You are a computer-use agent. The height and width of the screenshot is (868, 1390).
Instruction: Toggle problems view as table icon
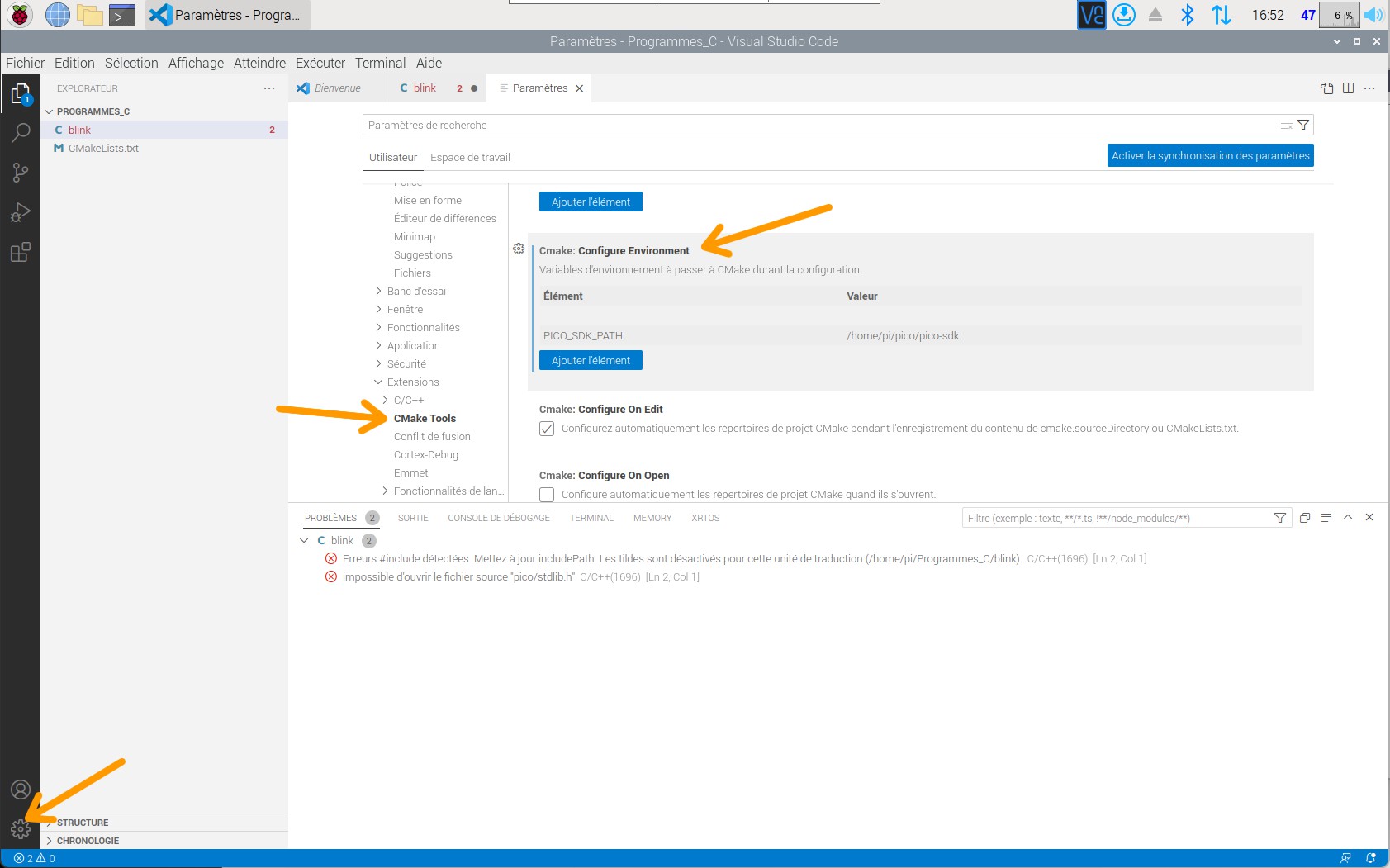(1326, 518)
